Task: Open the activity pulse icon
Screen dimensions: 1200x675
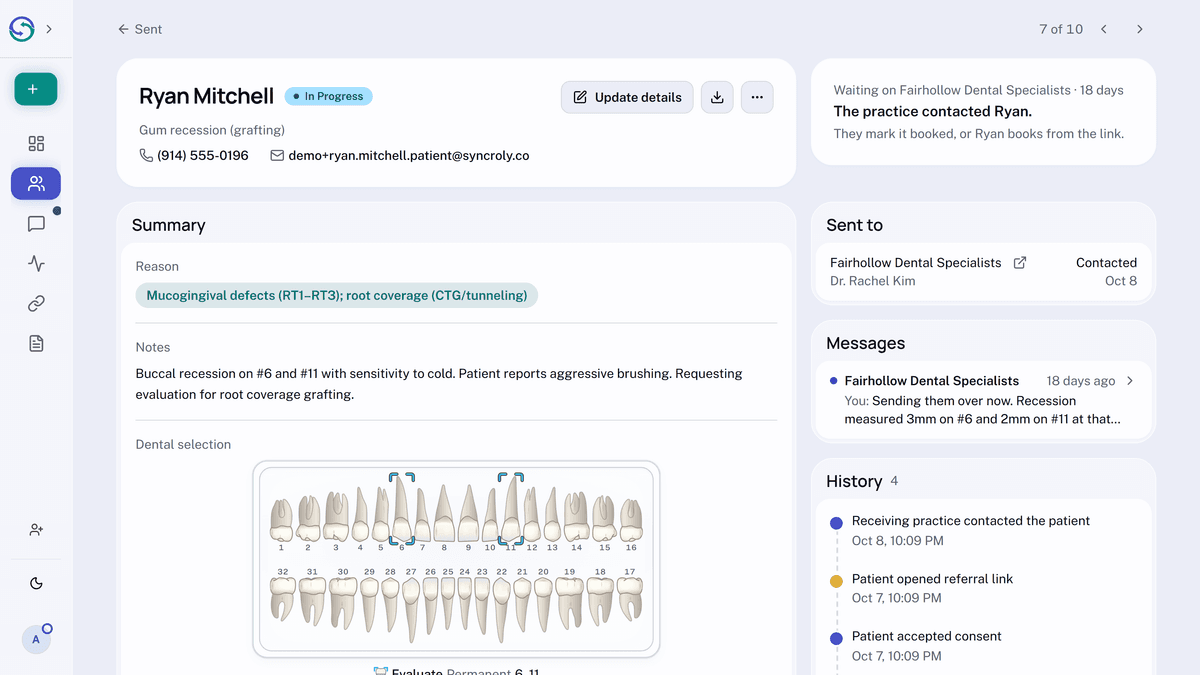Action: pyautogui.click(x=36, y=264)
